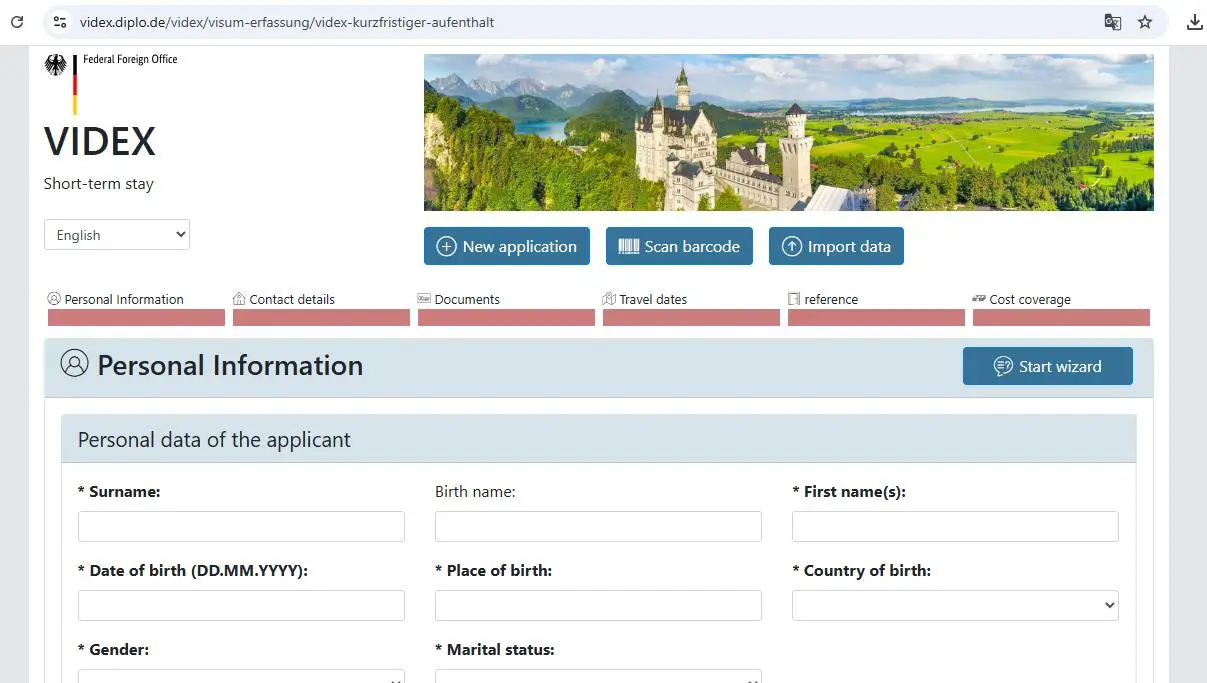The height and width of the screenshot is (683, 1207).
Task: Click the Personal Information person icon
Action: [52, 299]
